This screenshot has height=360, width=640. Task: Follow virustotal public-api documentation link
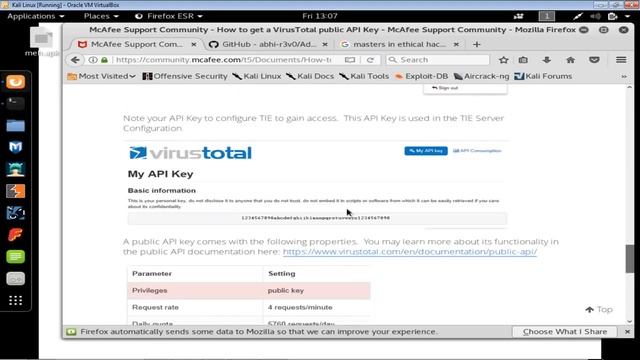click(x=410, y=252)
